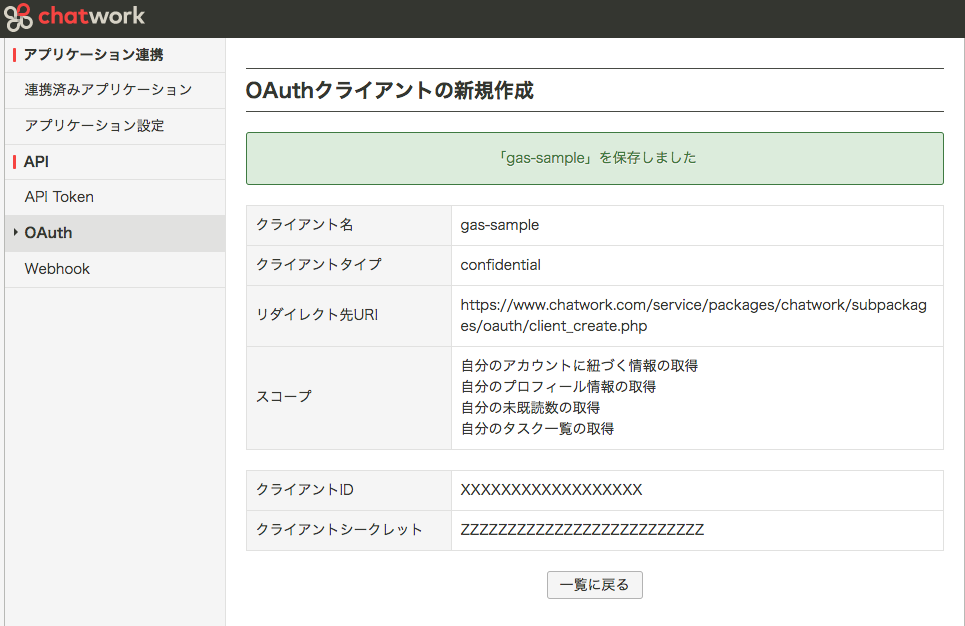Click the scope 自分のプロフィール情報の取得
This screenshot has height=626, width=965.
pyautogui.click(x=558, y=387)
